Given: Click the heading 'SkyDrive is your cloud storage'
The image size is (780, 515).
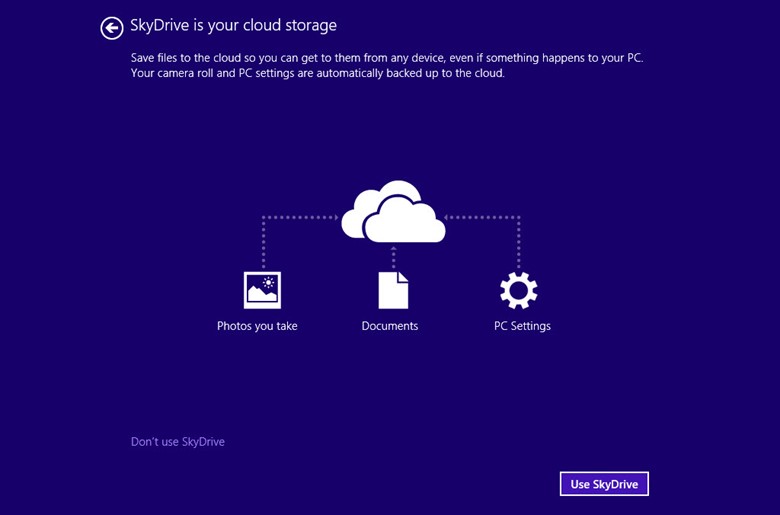Looking at the screenshot, I should [233, 25].
